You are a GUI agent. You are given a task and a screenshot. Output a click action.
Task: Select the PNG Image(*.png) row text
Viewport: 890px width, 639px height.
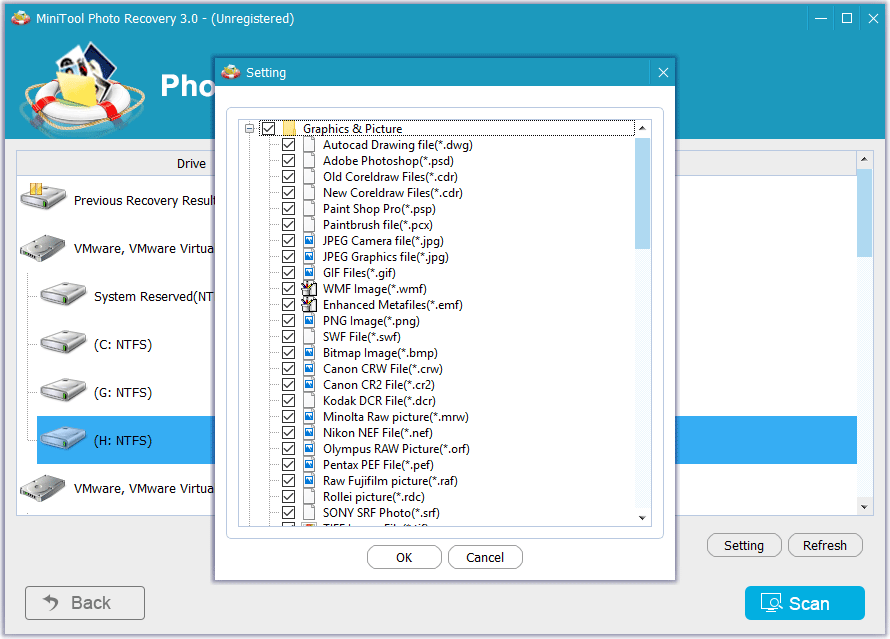[371, 321]
